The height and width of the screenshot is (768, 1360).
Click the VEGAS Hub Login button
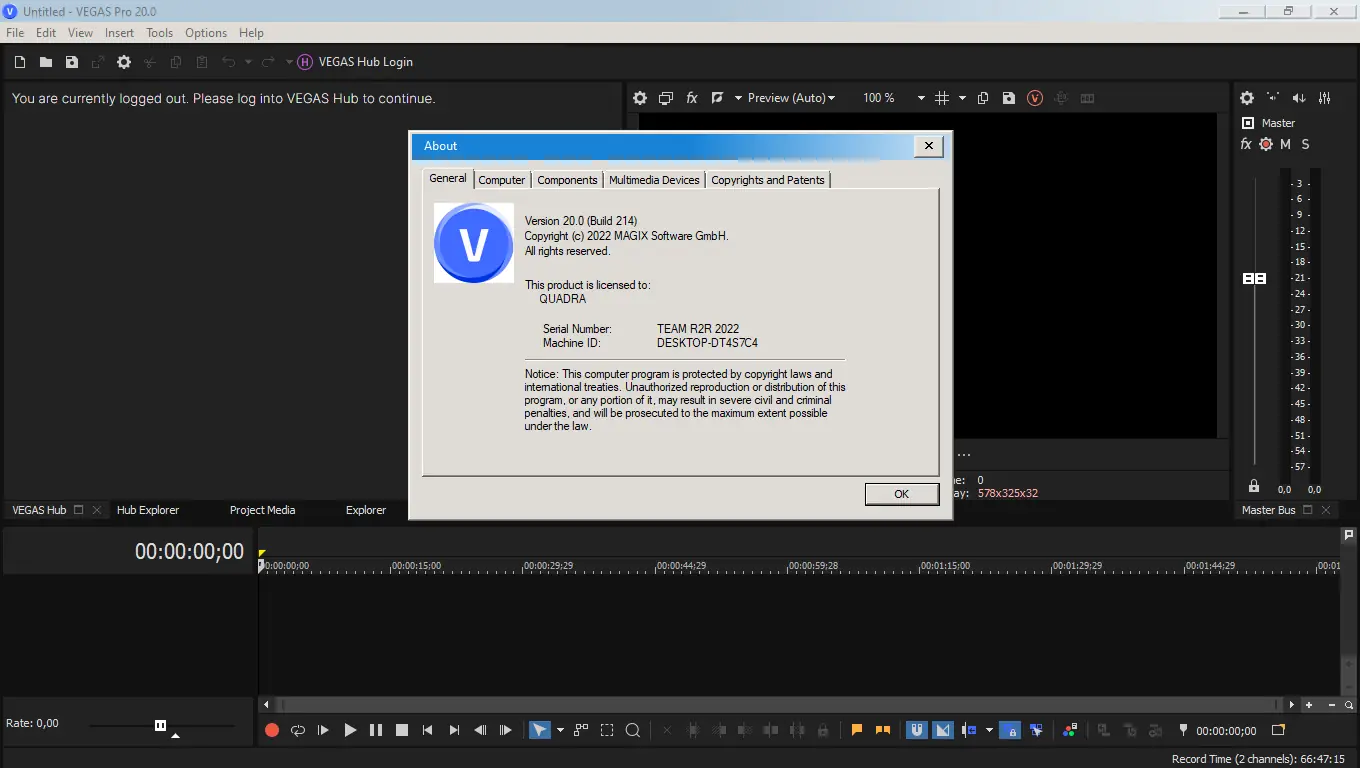point(355,62)
